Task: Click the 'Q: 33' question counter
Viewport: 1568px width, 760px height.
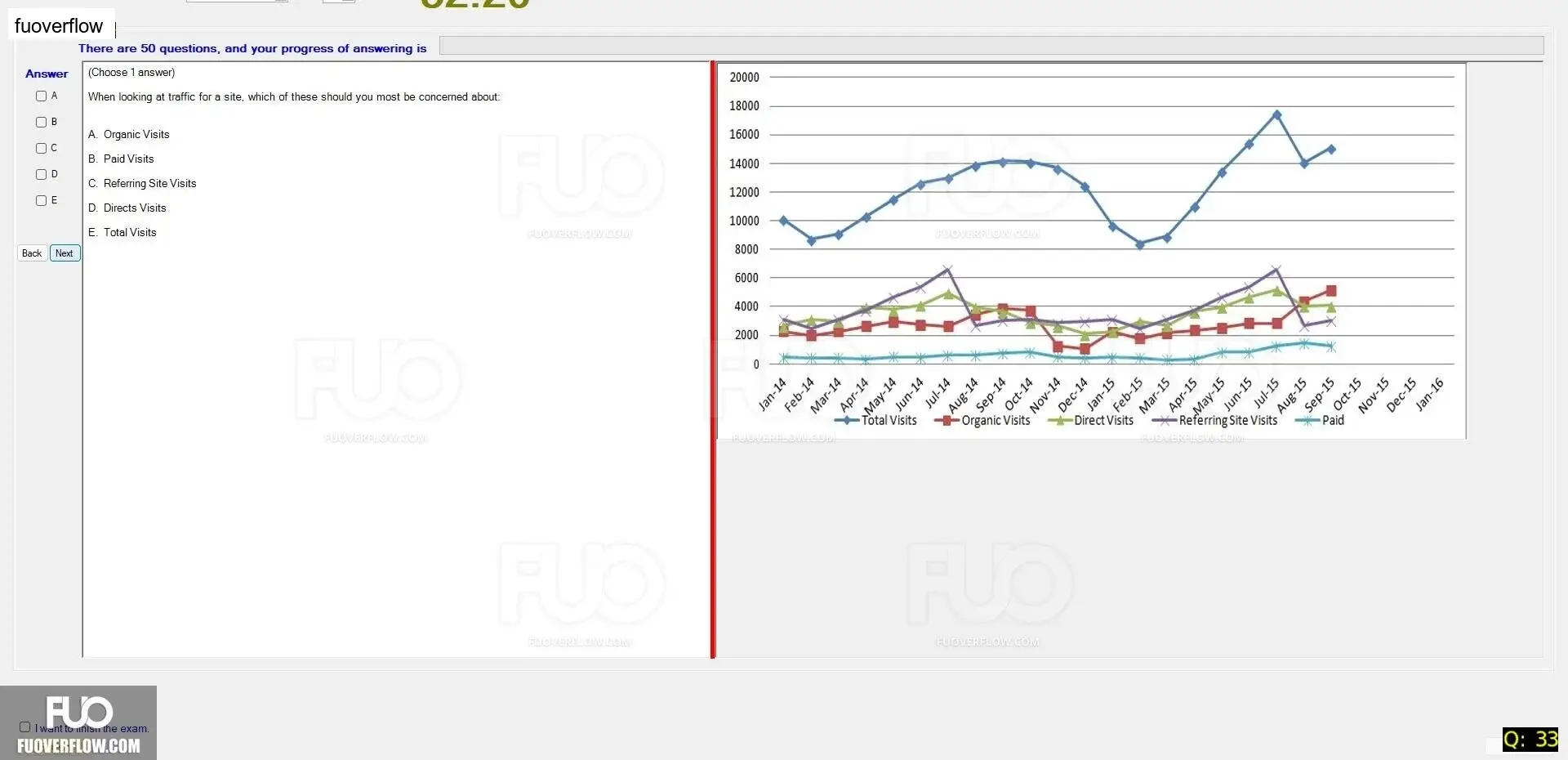Action: [1530, 740]
